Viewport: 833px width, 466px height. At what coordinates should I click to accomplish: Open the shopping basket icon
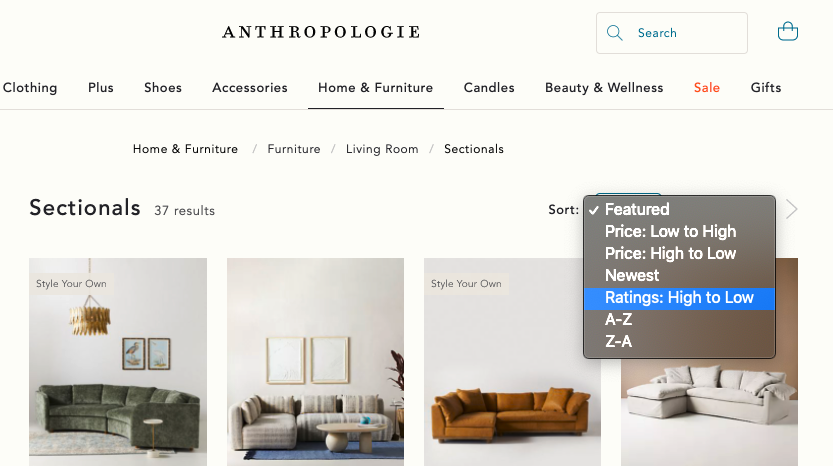point(787,31)
